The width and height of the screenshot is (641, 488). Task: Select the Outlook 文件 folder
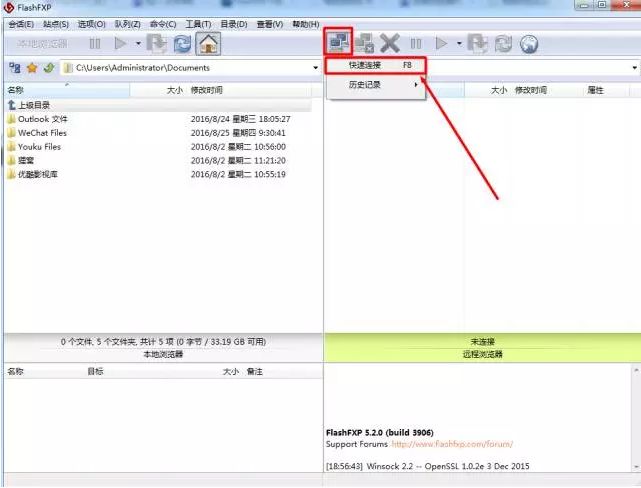38,119
